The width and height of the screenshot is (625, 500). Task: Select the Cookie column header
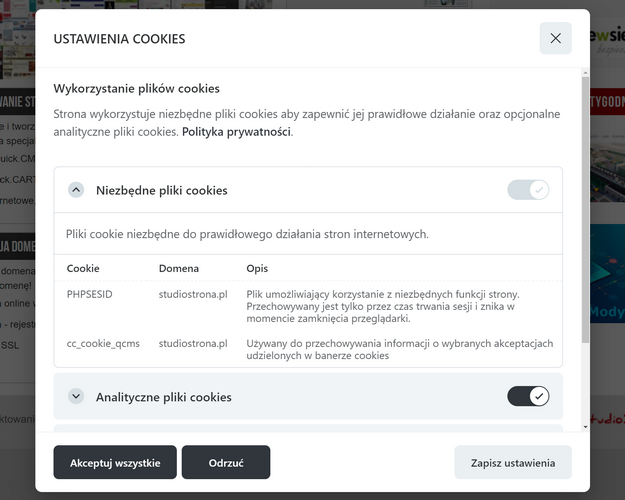click(x=83, y=268)
